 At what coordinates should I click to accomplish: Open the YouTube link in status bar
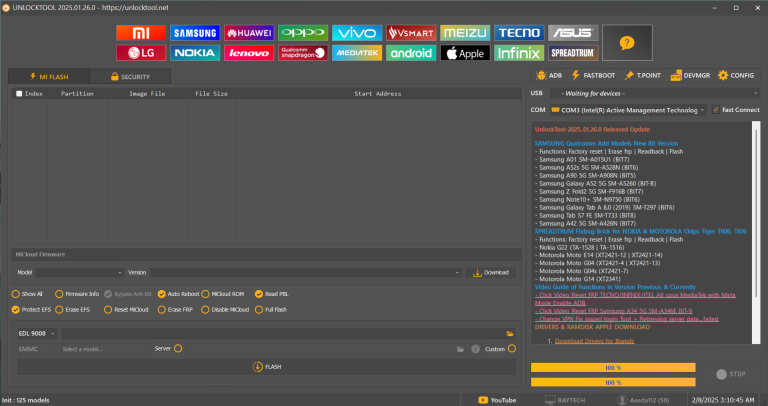point(497,400)
